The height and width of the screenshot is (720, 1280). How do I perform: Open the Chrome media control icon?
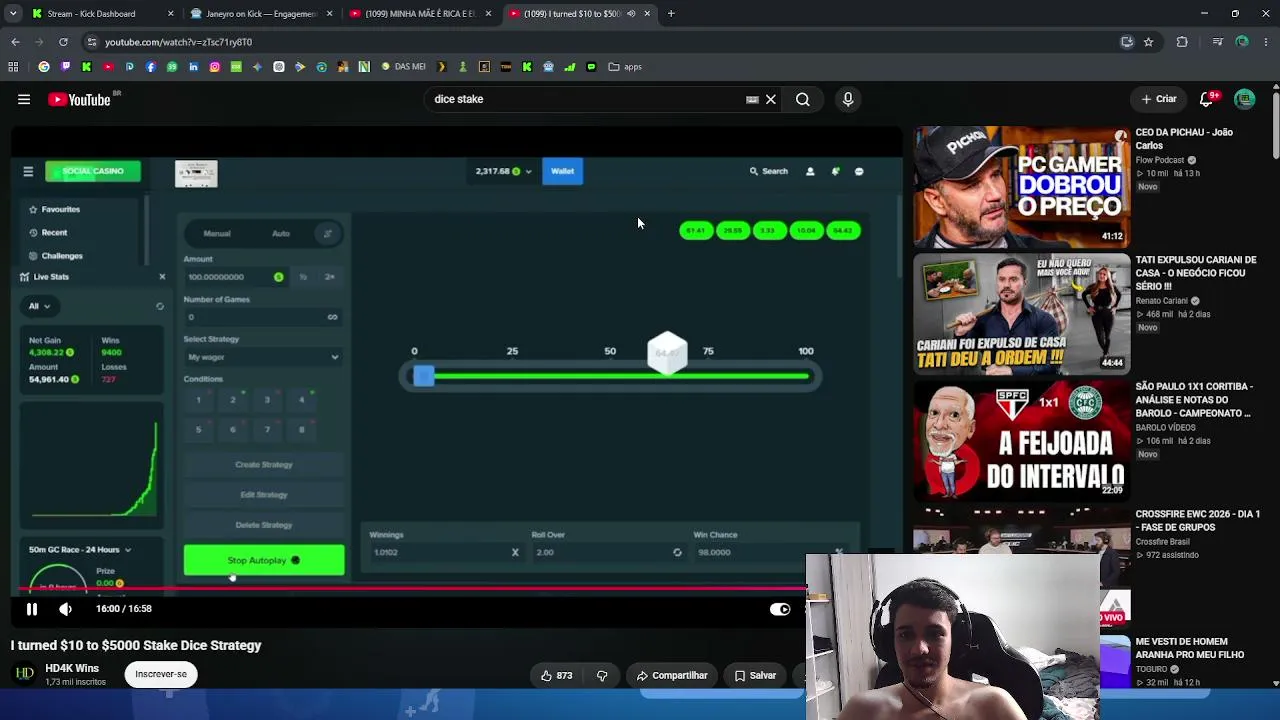coord(1217,42)
